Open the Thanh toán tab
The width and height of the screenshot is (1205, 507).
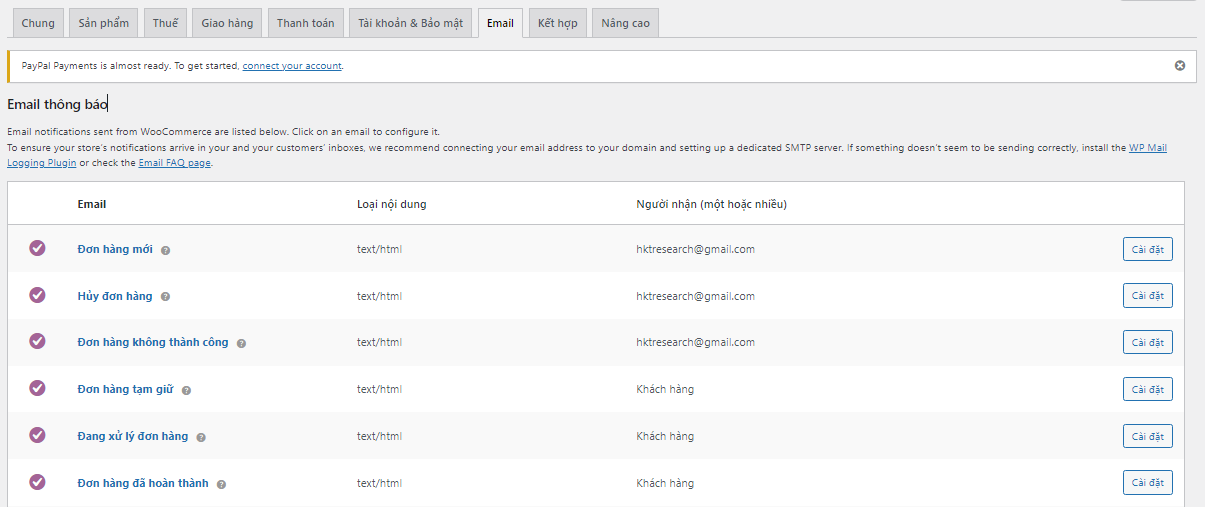point(305,23)
